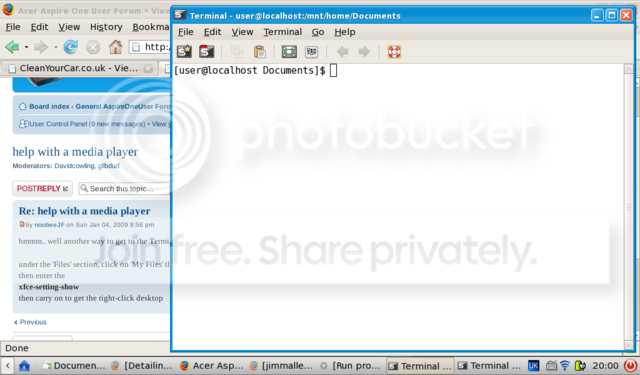Viewport: 640px width, 375px height.
Task: Click the Firefox URL address field
Action: pos(150,47)
